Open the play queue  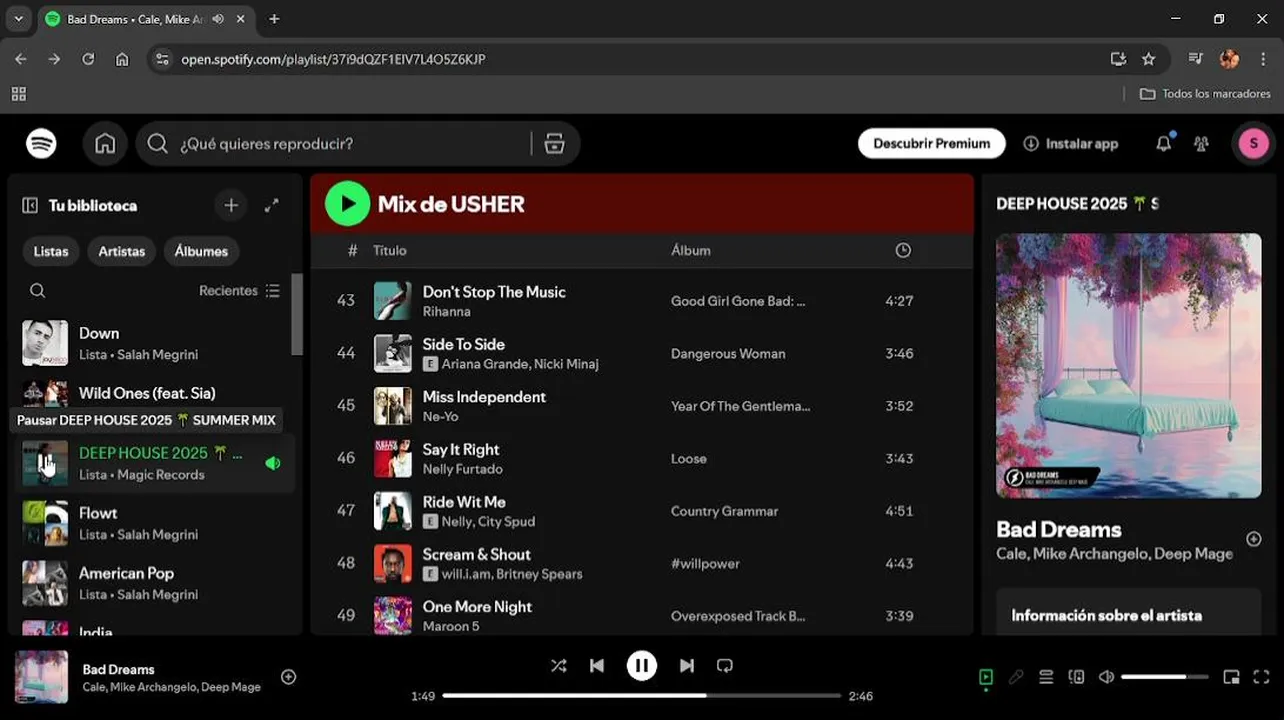(1046, 677)
